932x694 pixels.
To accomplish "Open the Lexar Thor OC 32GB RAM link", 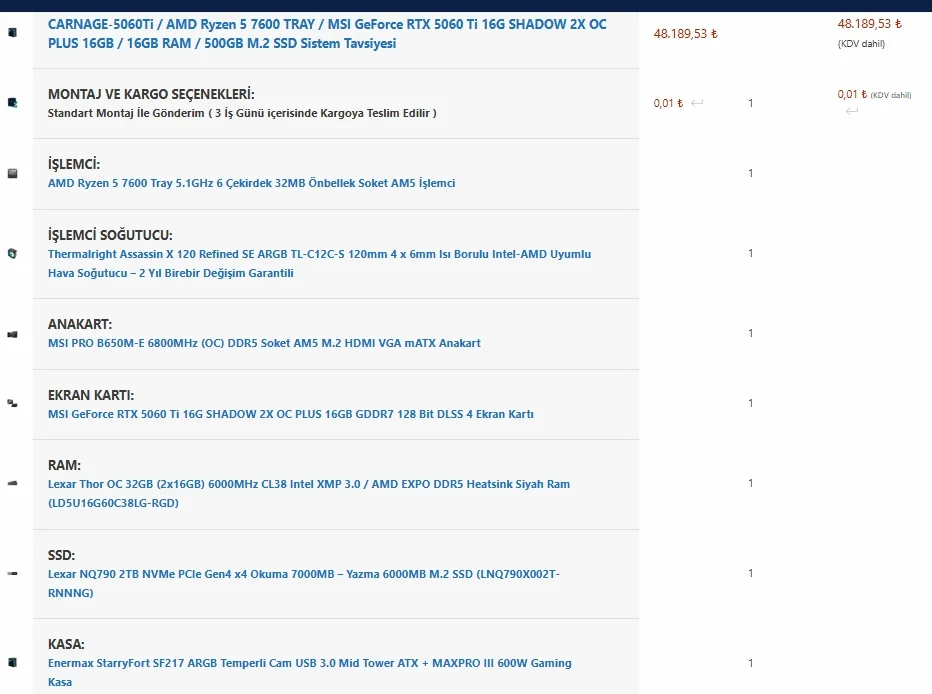I will coord(308,493).
